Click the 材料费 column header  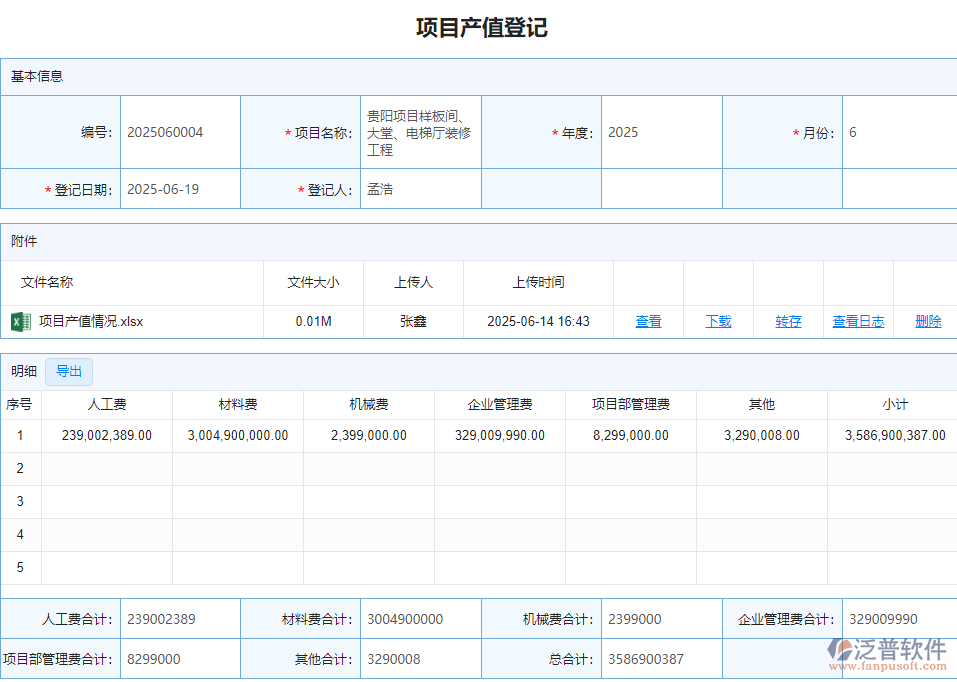[237, 404]
